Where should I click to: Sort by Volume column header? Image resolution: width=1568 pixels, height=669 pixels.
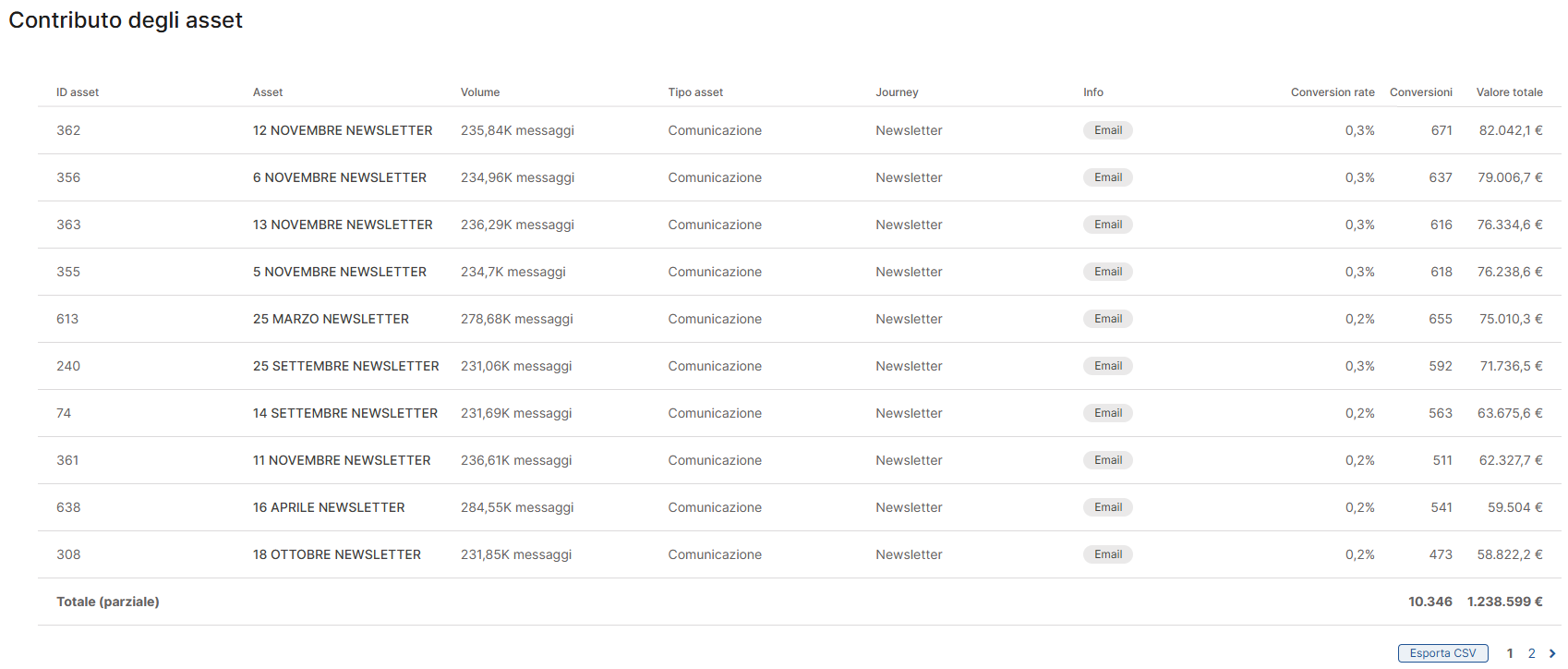tap(480, 92)
